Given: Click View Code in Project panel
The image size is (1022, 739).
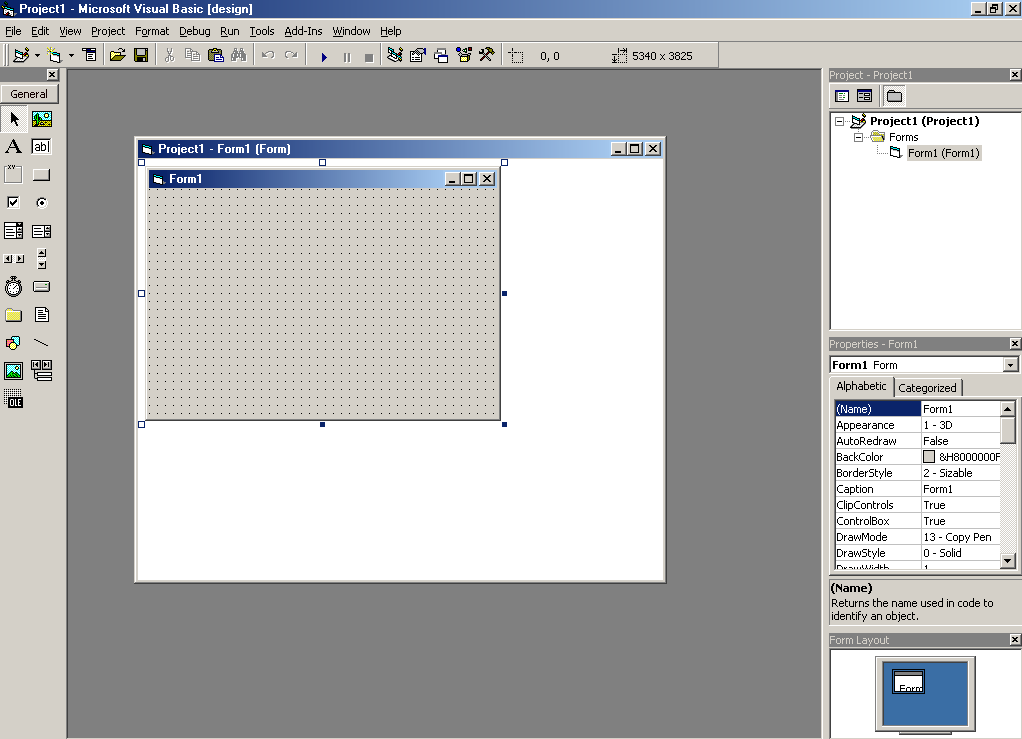Looking at the screenshot, I should coord(842,96).
